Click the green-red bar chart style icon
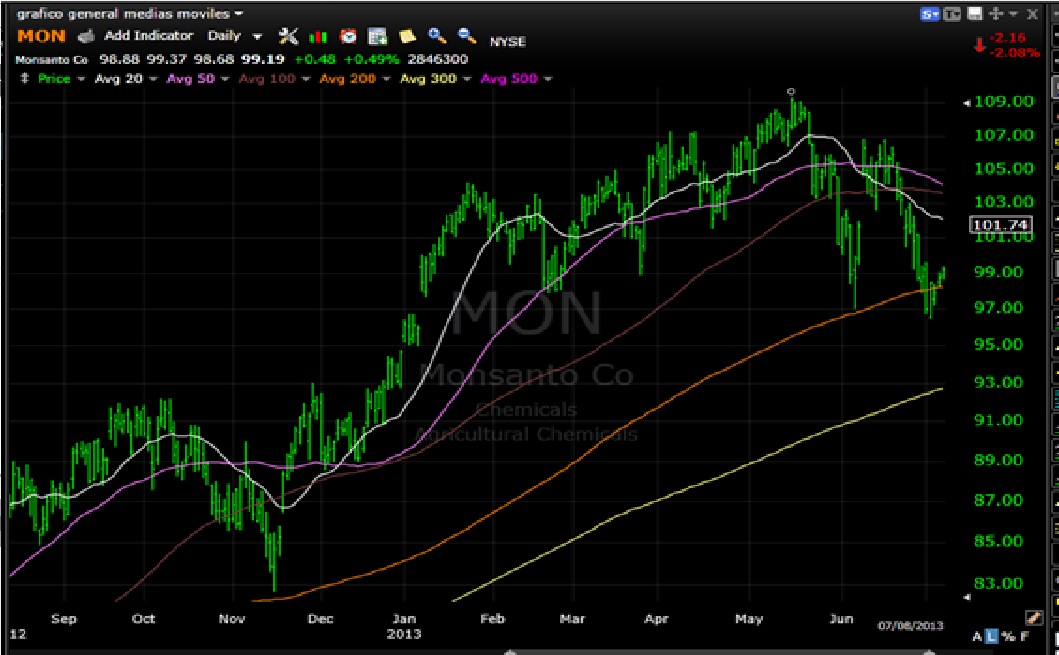 [x=317, y=37]
